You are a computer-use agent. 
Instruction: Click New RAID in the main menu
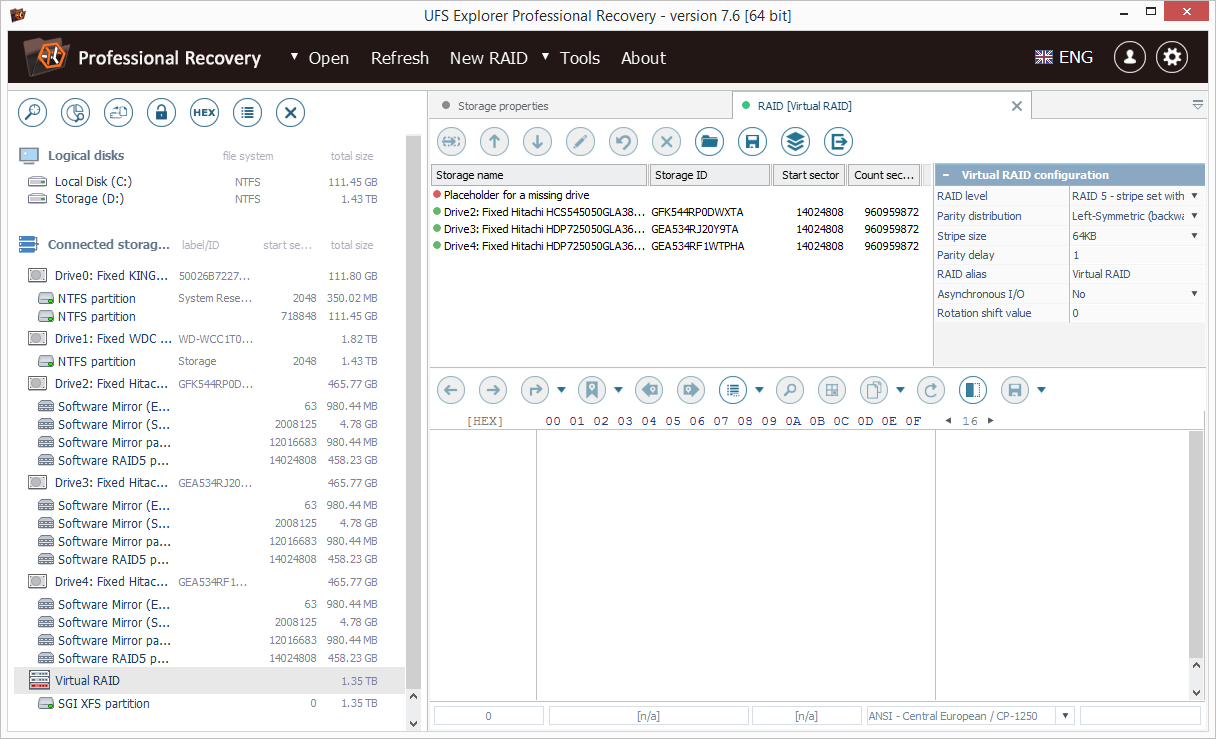(x=489, y=58)
